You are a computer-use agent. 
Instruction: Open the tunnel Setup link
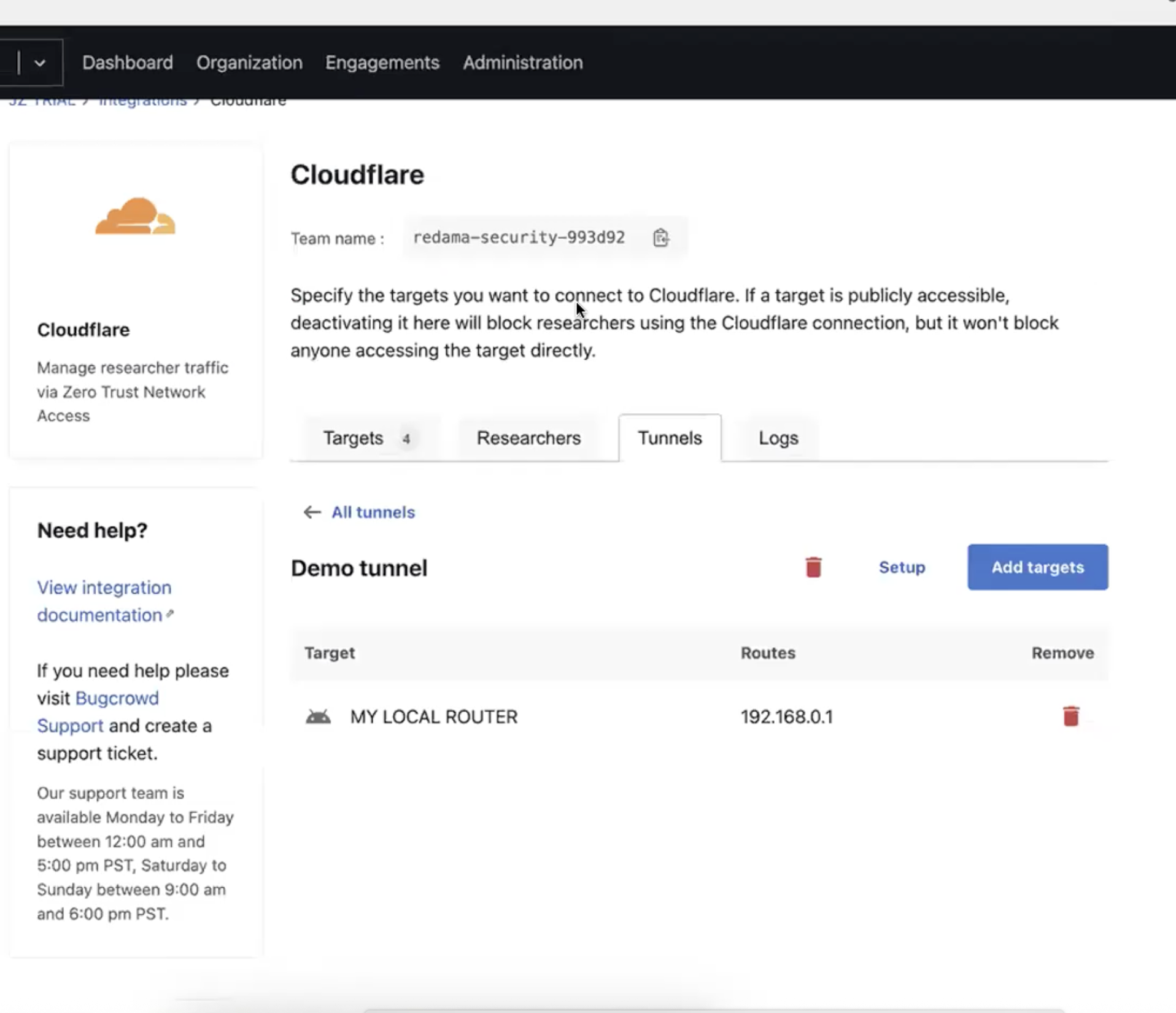[x=902, y=567]
